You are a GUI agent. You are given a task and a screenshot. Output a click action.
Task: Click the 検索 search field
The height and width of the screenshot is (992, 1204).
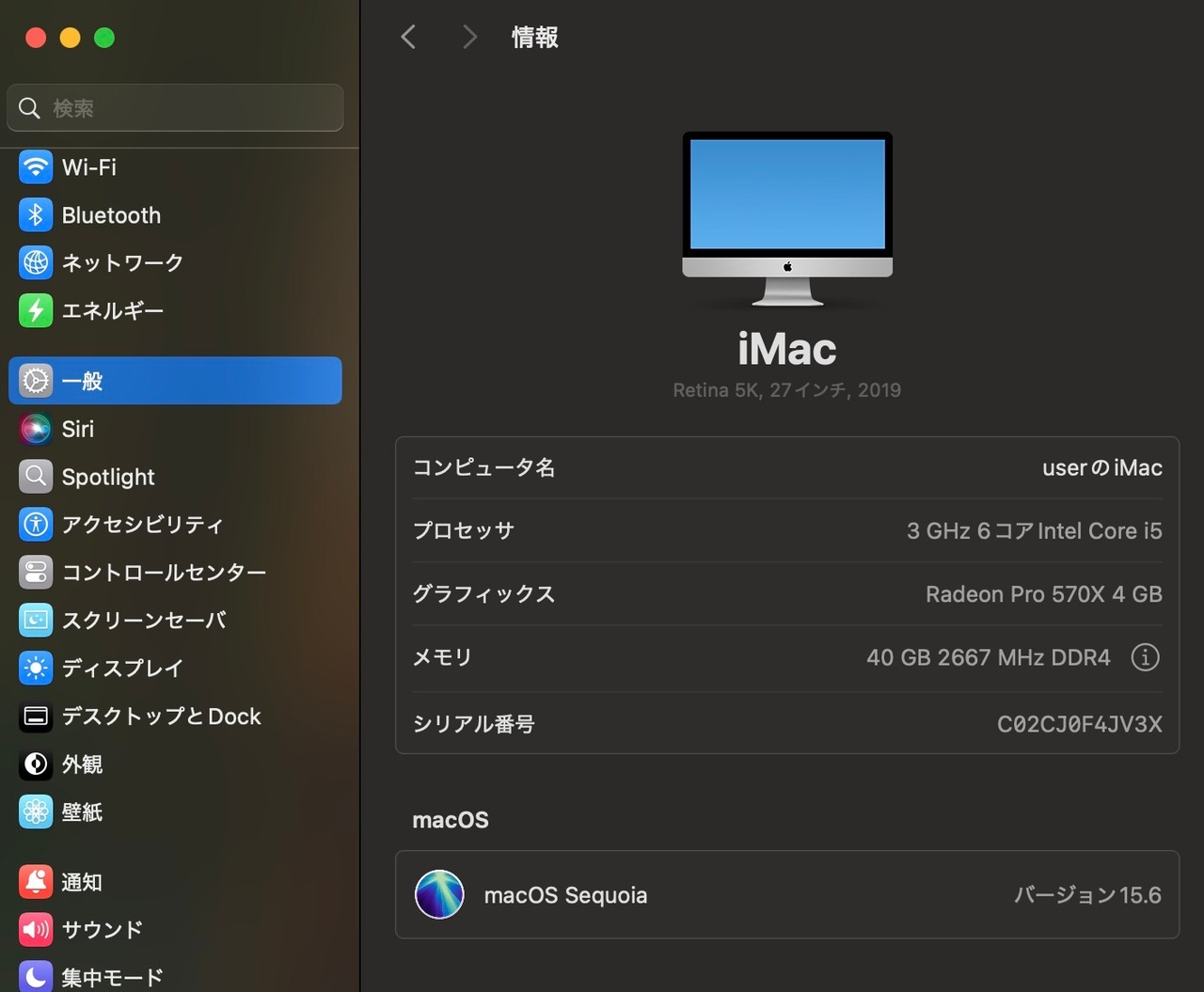point(175,108)
